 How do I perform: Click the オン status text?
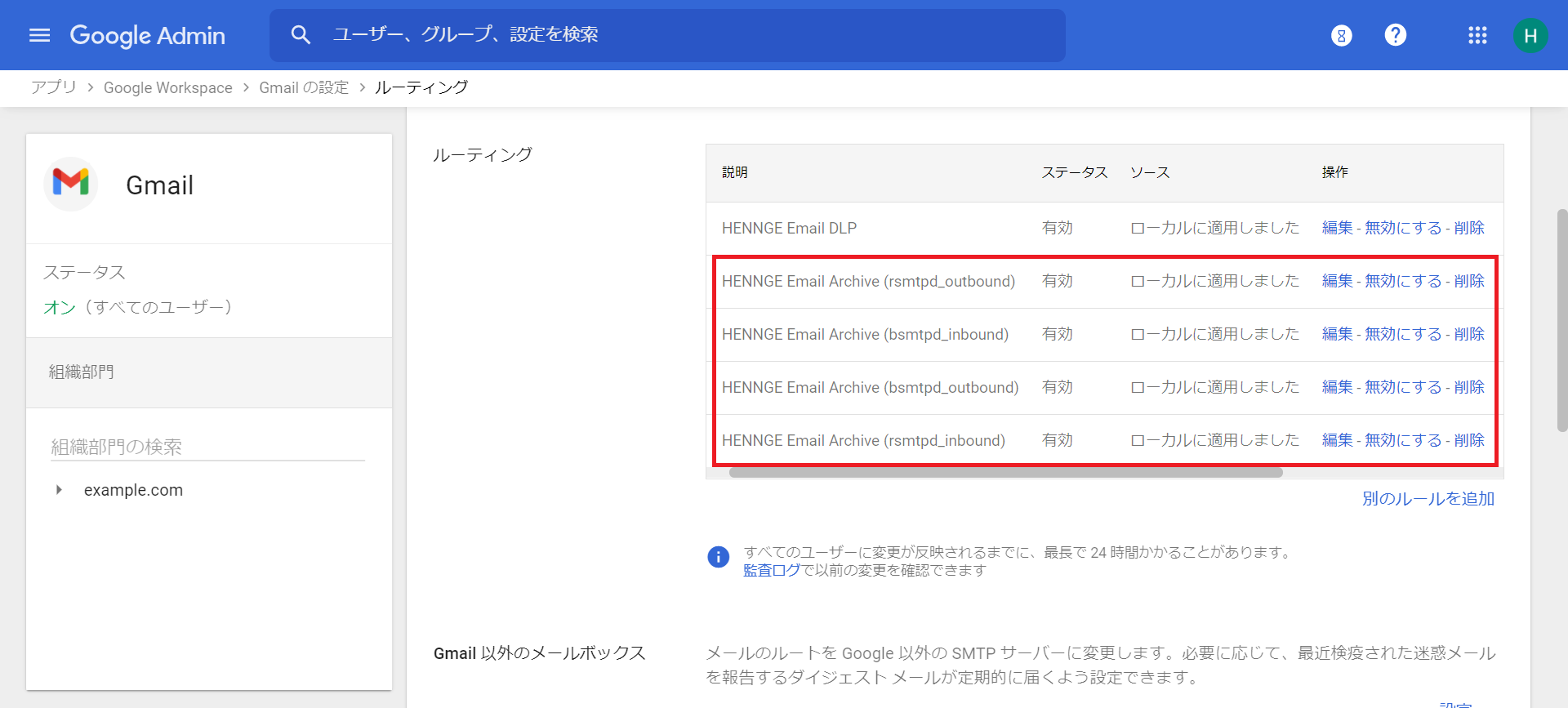[x=60, y=307]
